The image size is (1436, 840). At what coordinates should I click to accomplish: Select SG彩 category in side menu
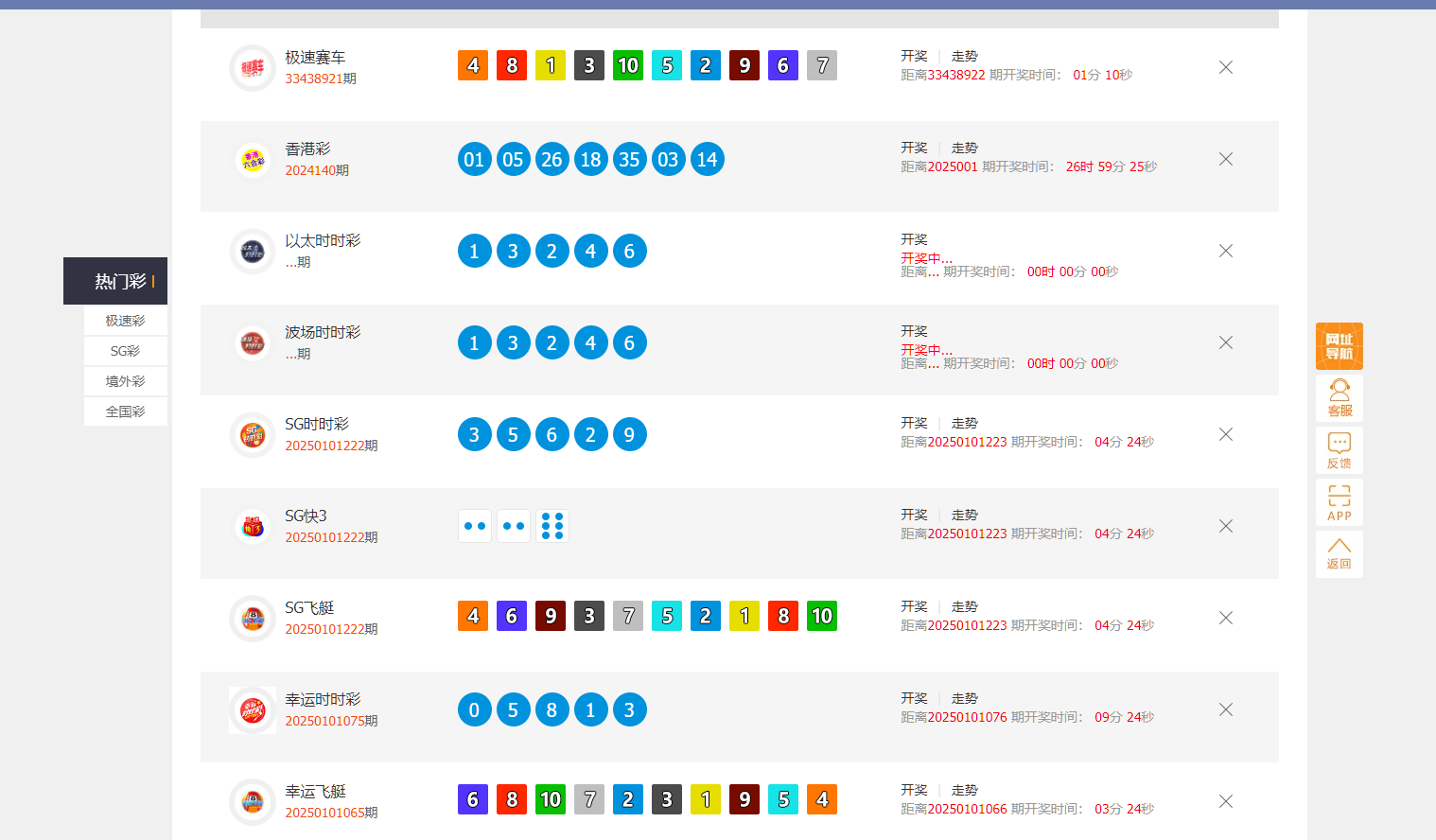click(x=125, y=351)
